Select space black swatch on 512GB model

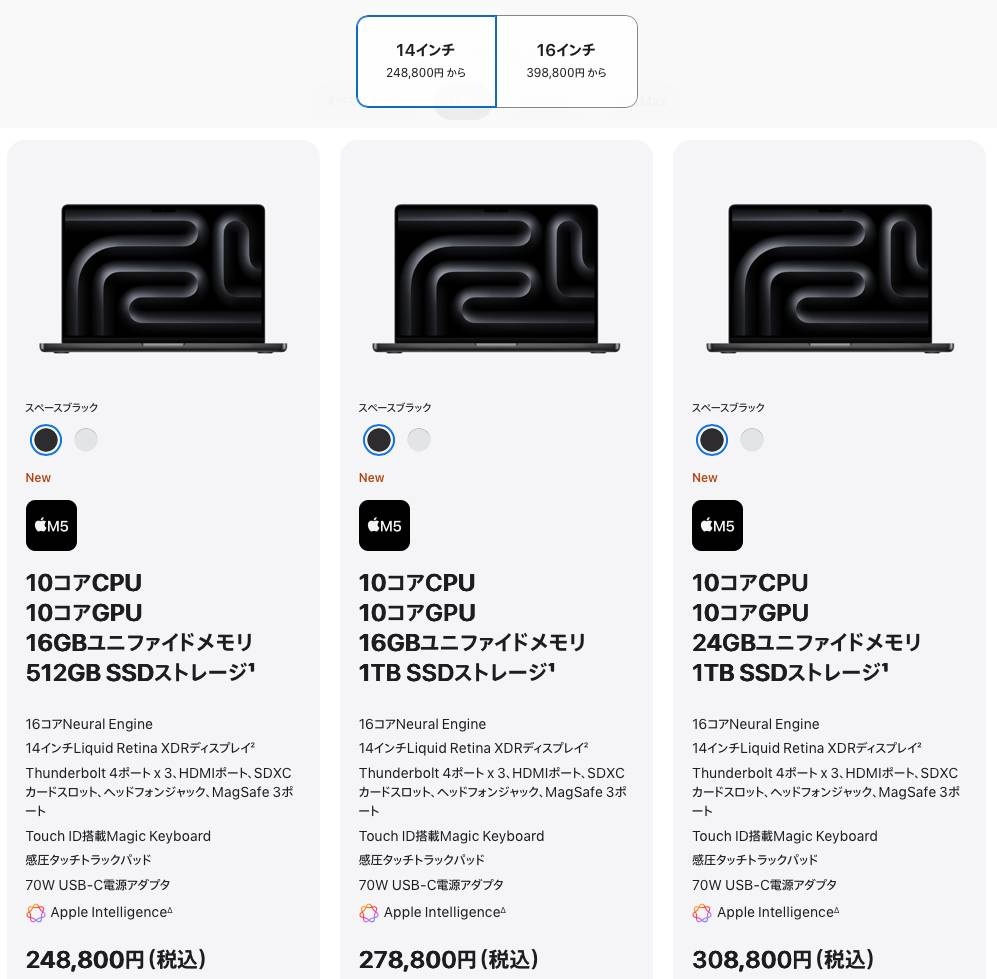pyautogui.click(x=46, y=439)
